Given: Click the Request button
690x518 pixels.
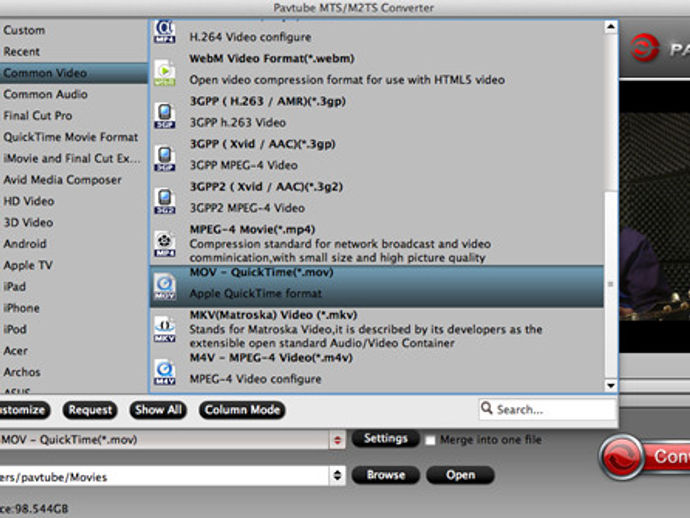Looking at the screenshot, I should point(90,410).
